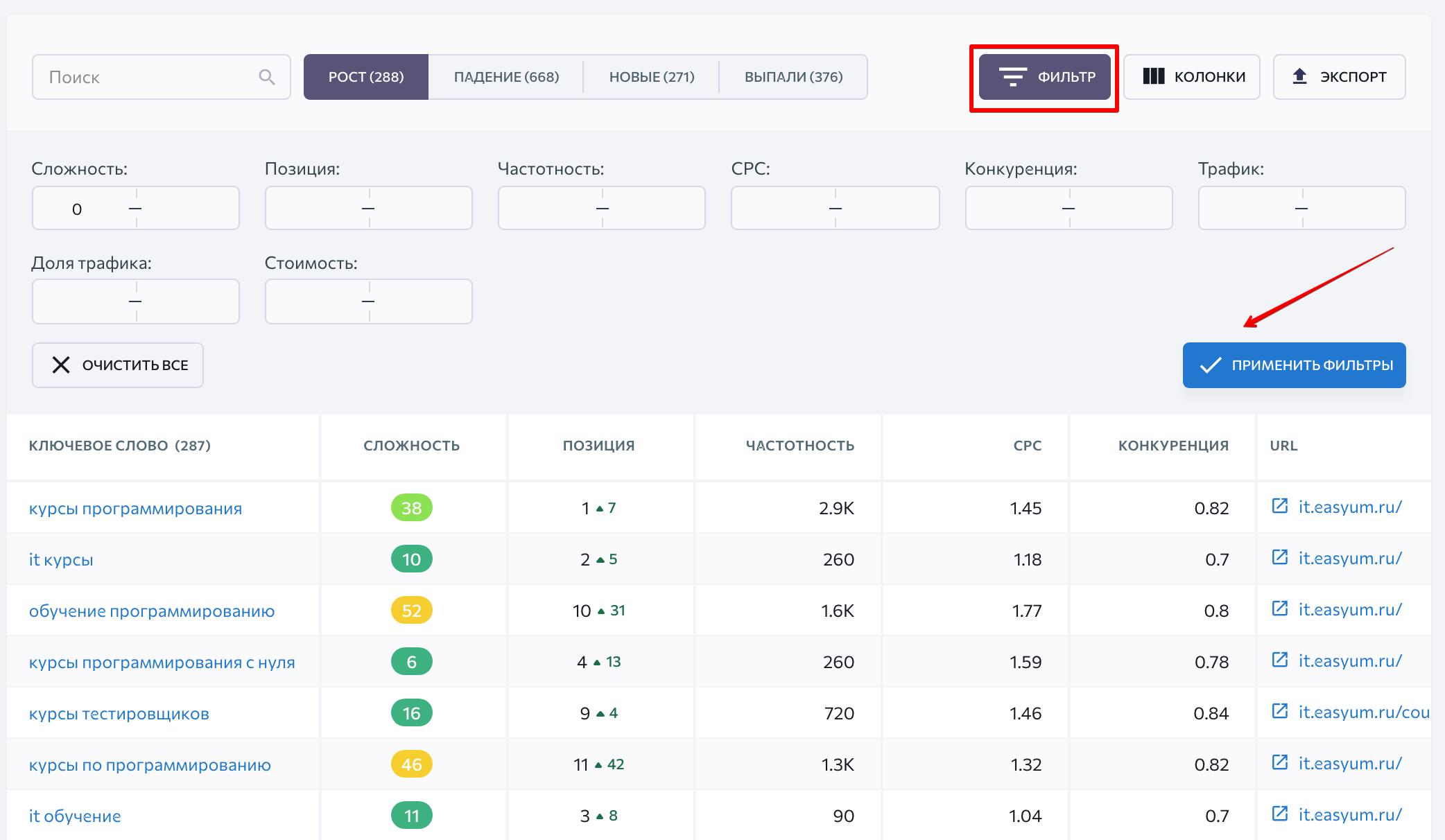
Task: Open keyword курсы по программированию
Action: click(150, 765)
